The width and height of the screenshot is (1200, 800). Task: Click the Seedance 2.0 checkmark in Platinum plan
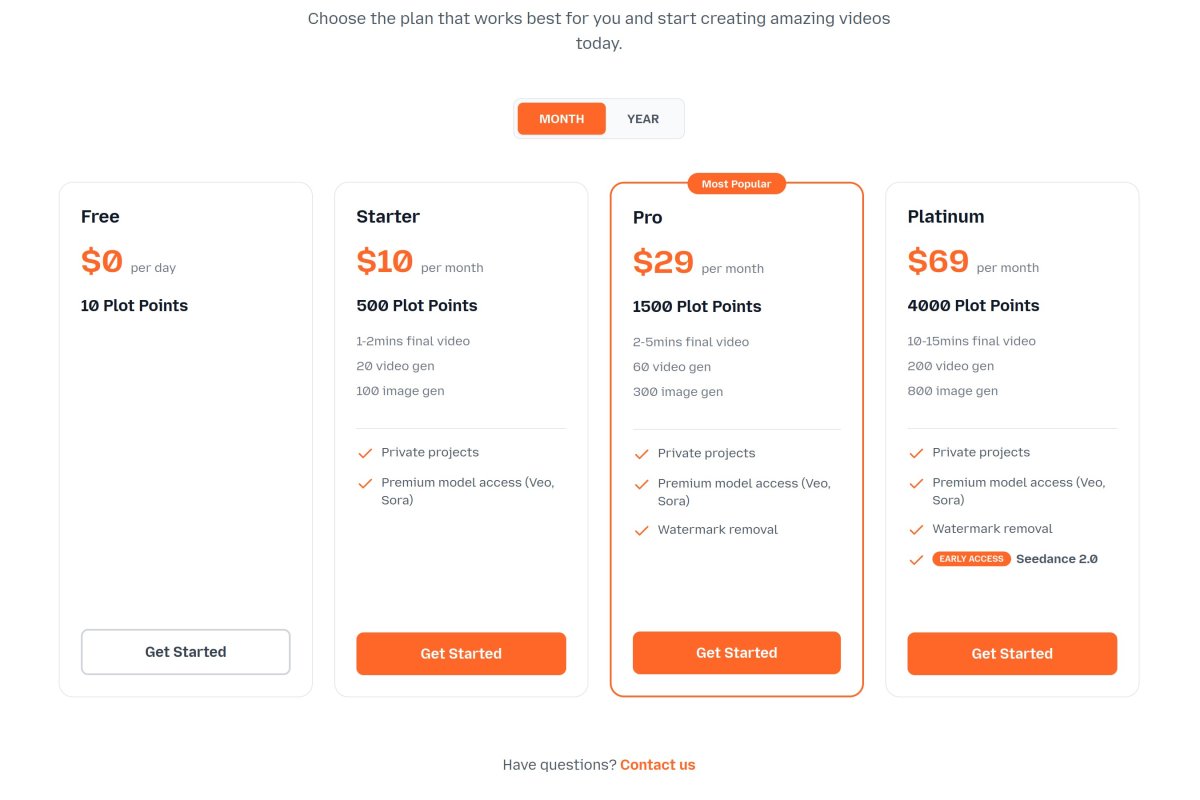coord(916,560)
